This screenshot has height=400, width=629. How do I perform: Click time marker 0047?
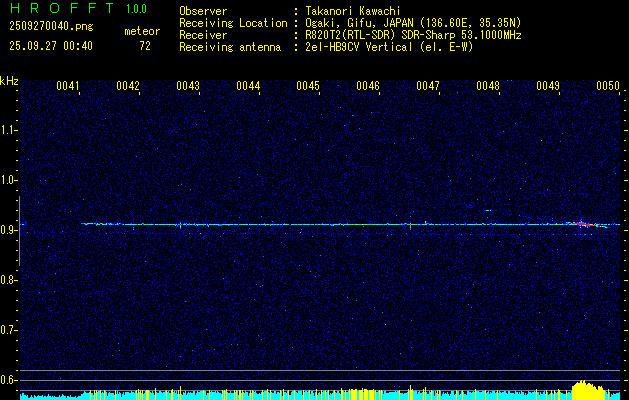pos(428,87)
